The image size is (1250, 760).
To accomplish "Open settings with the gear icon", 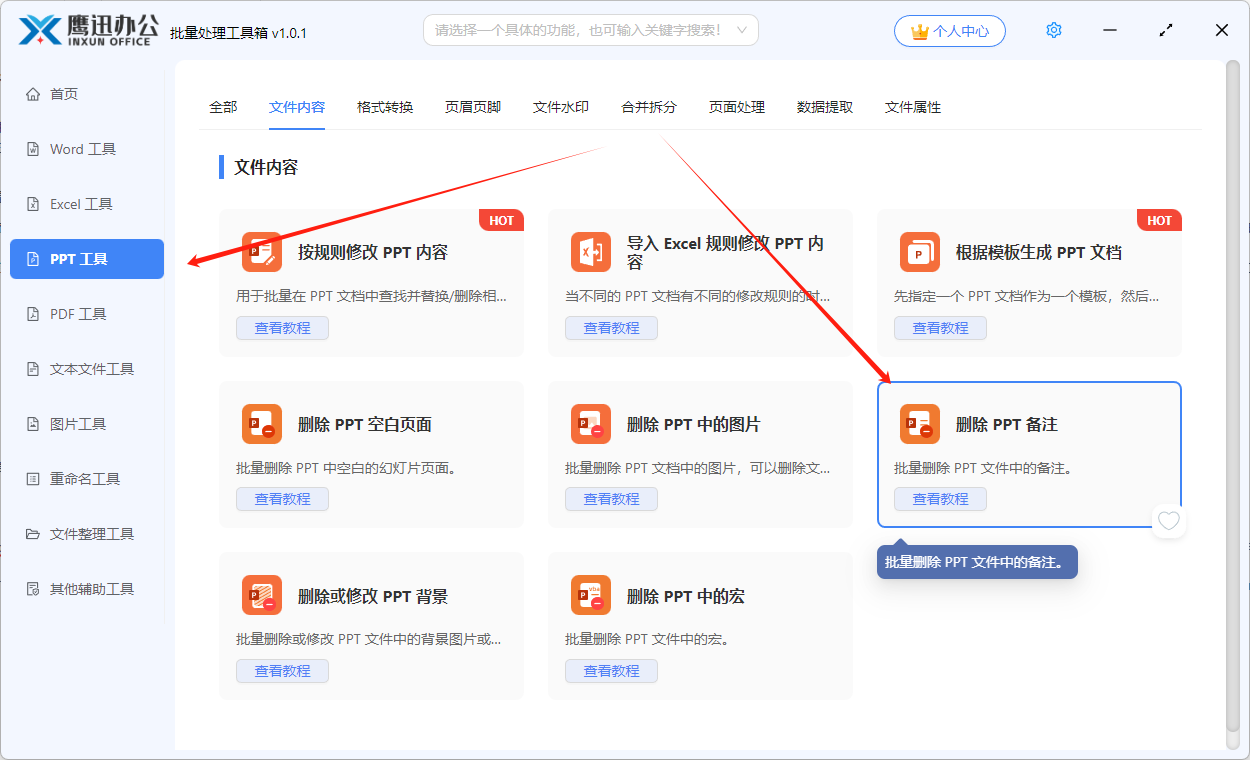I will pos(1053,31).
